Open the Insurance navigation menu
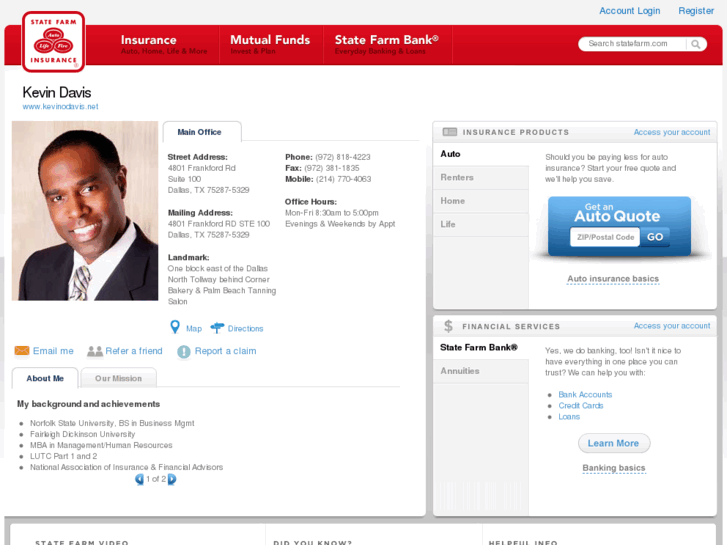 pos(164,45)
